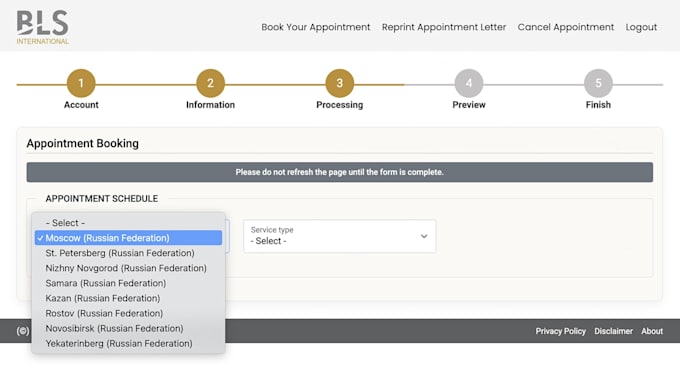Open the Privacy Policy footer link

[560, 331]
